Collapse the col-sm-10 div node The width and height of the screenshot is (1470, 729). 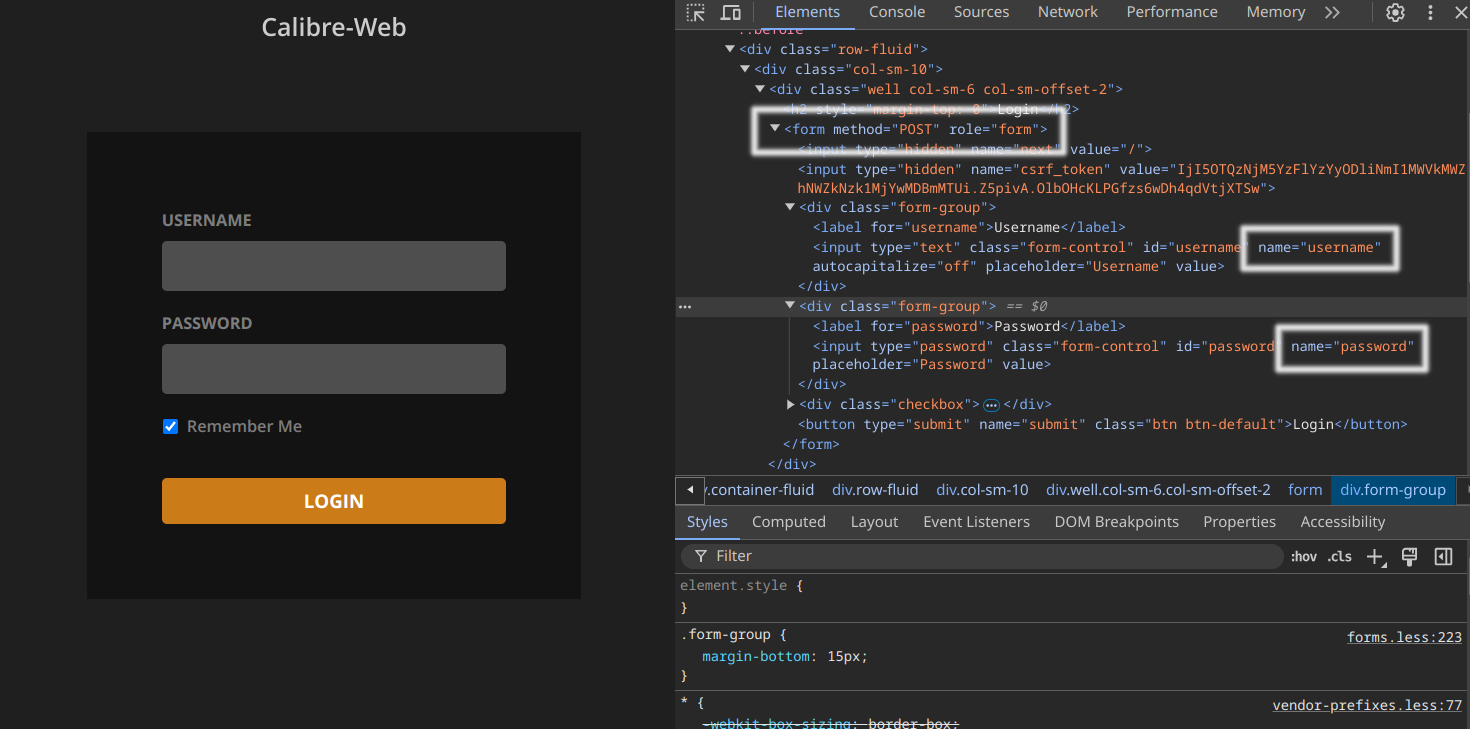745,69
